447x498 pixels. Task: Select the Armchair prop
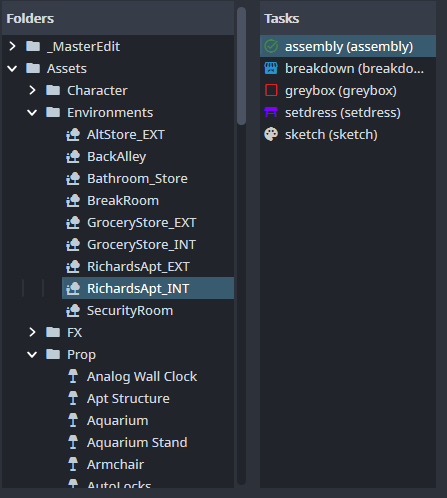pos(115,465)
